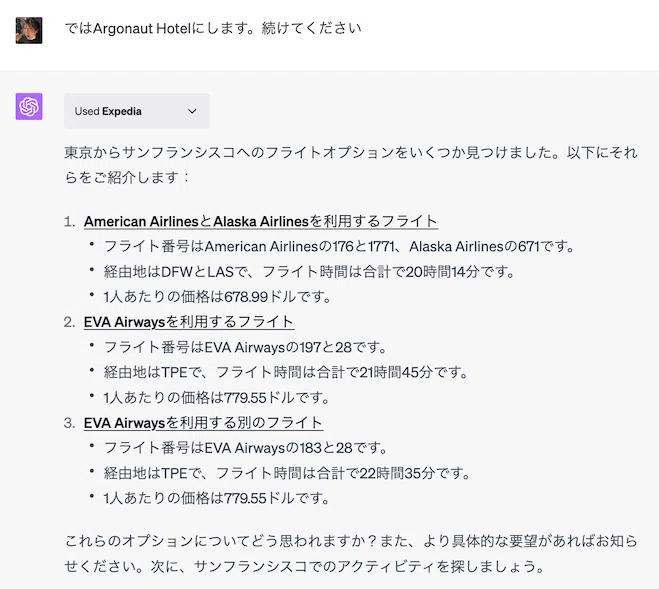659x589 pixels.
Task: Click list number 3 marker
Action: 69,423
